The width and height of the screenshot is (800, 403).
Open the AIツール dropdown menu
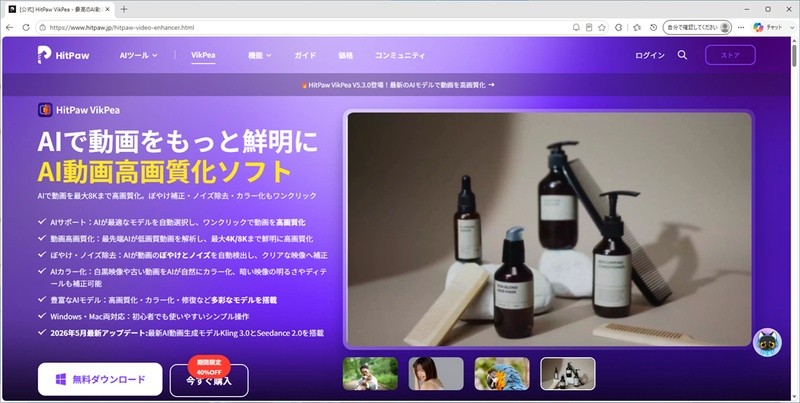(138, 55)
